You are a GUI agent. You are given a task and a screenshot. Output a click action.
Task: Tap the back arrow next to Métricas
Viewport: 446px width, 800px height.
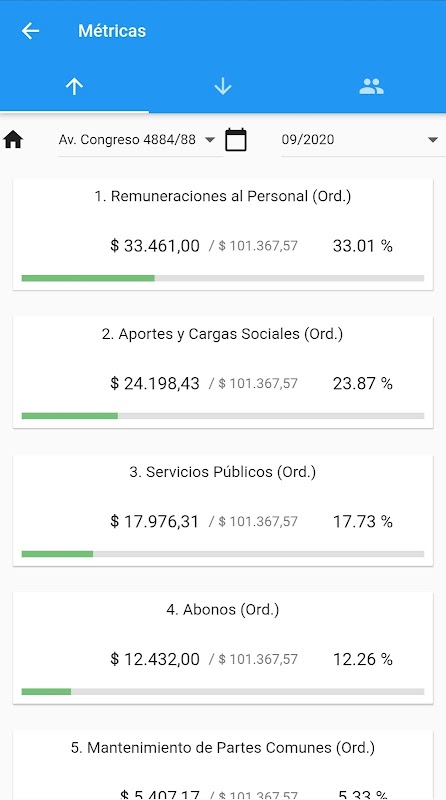tap(30, 31)
